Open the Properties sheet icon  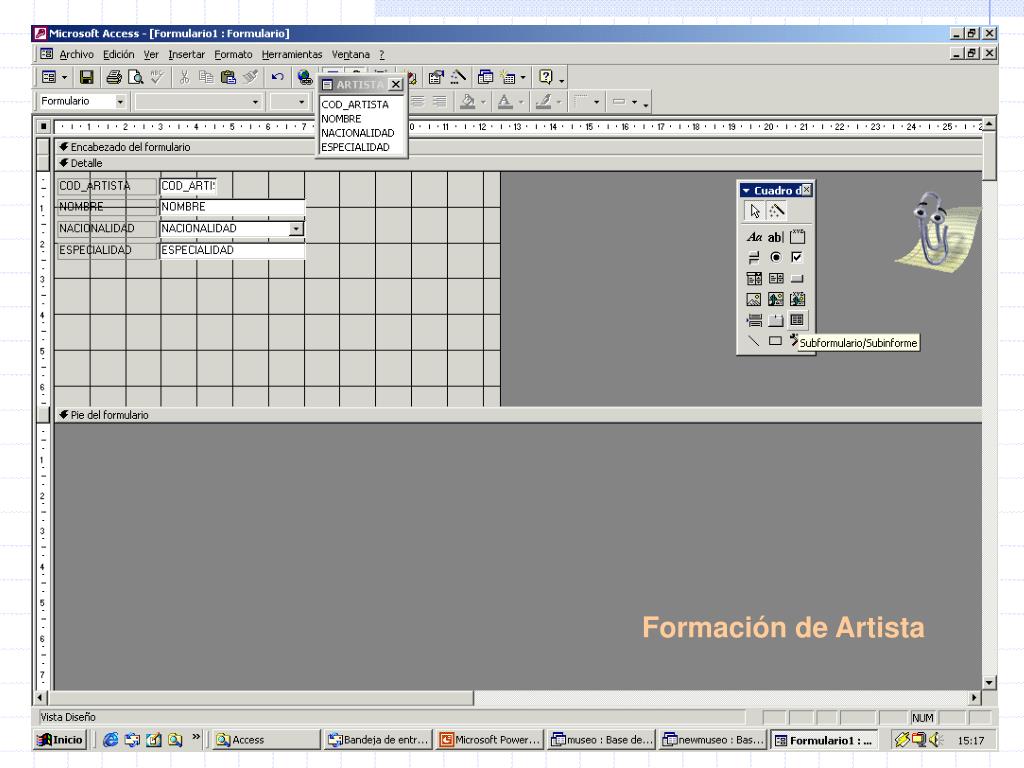(436, 77)
